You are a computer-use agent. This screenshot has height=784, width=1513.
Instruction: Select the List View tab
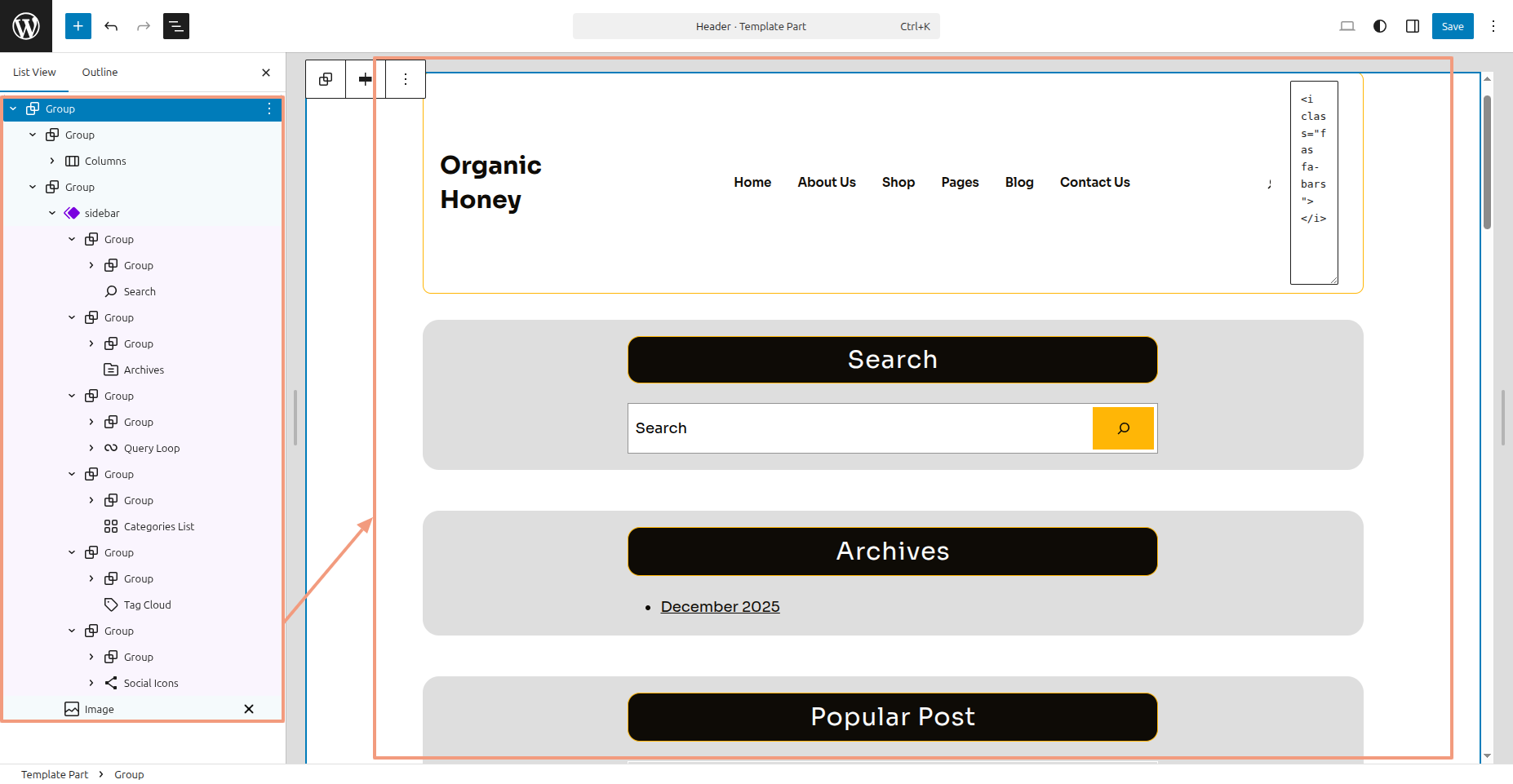(34, 72)
